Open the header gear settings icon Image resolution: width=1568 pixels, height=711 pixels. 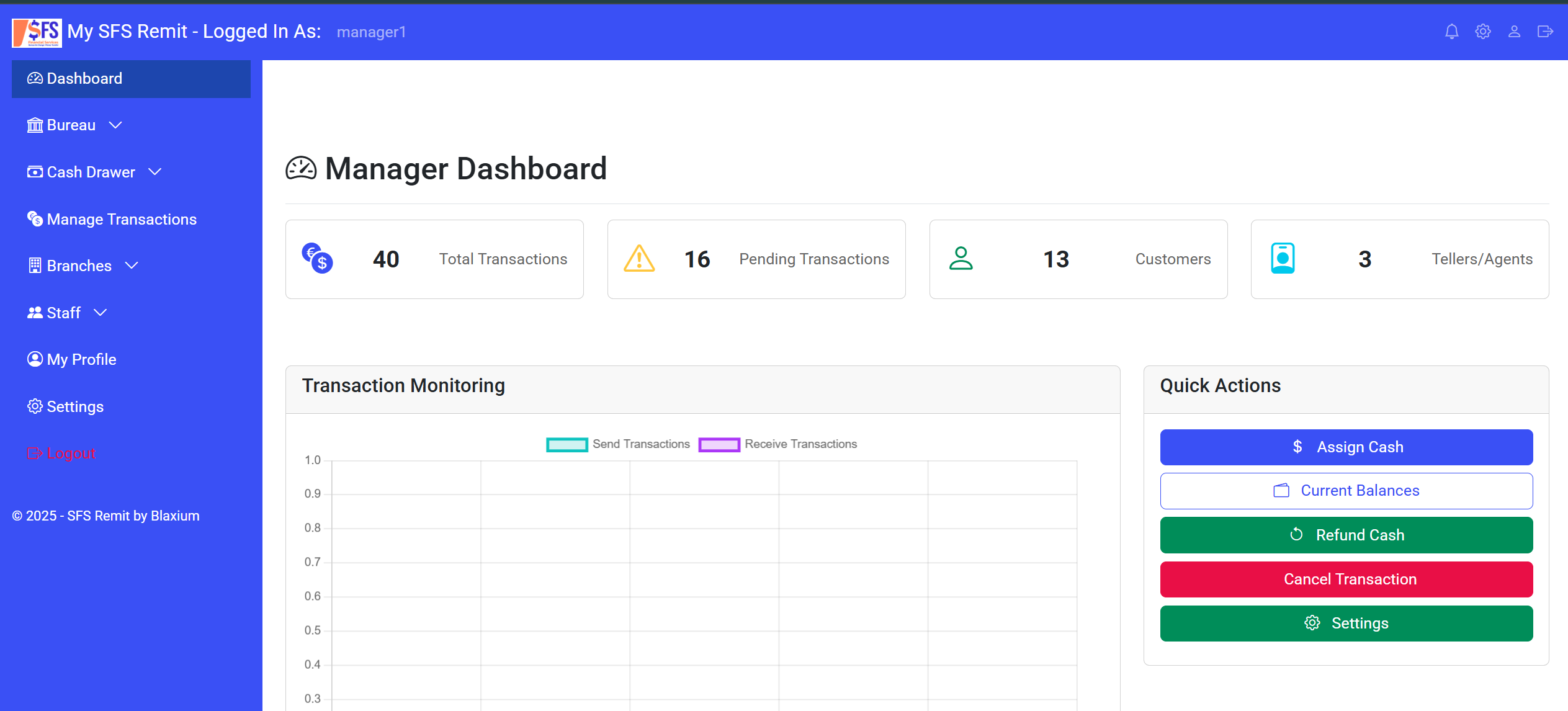click(1483, 32)
